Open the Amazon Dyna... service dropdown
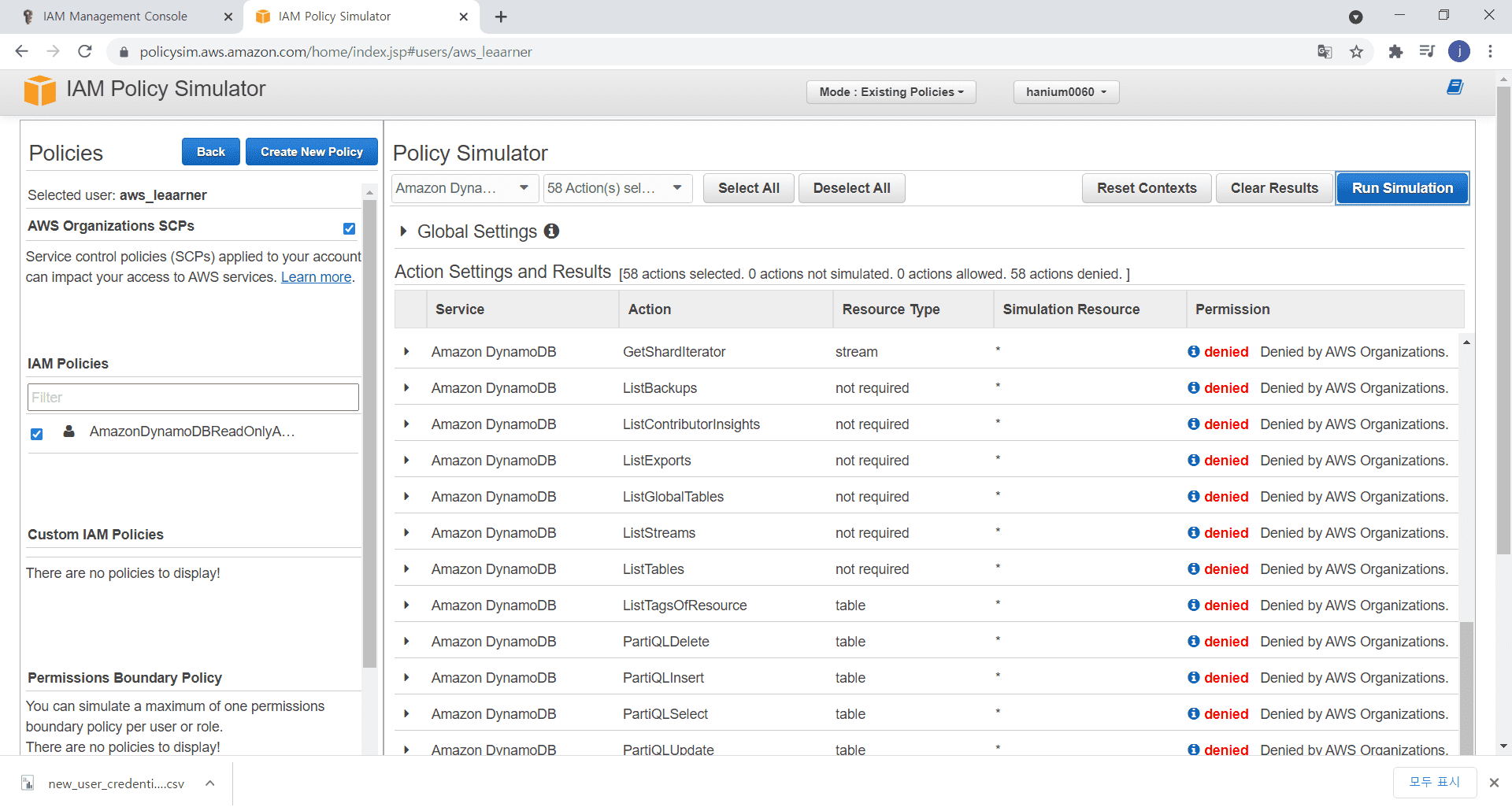1512x811 pixels. tap(465, 188)
